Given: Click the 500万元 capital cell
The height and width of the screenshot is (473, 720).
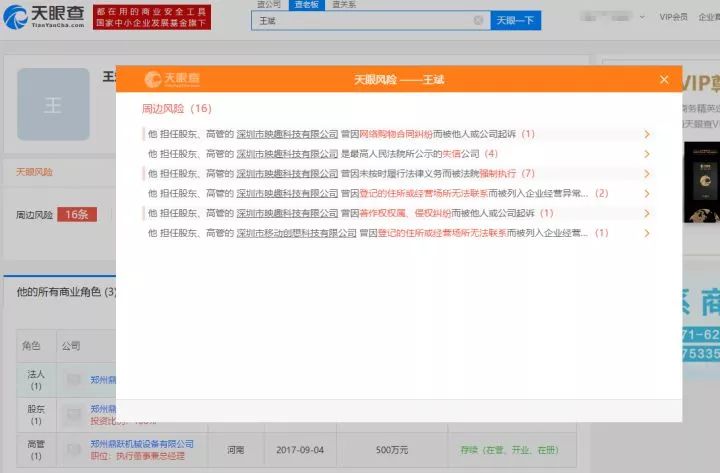Looking at the screenshot, I should (392, 450).
